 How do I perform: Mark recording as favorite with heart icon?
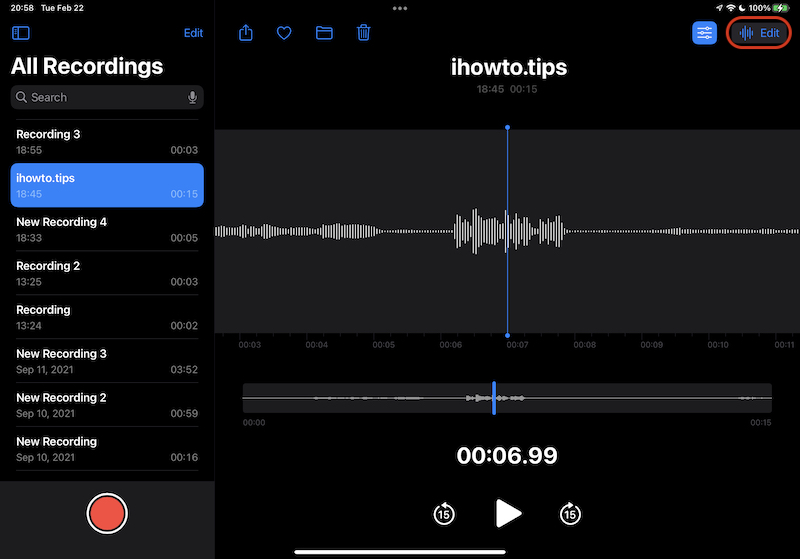click(x=284, y=33)
